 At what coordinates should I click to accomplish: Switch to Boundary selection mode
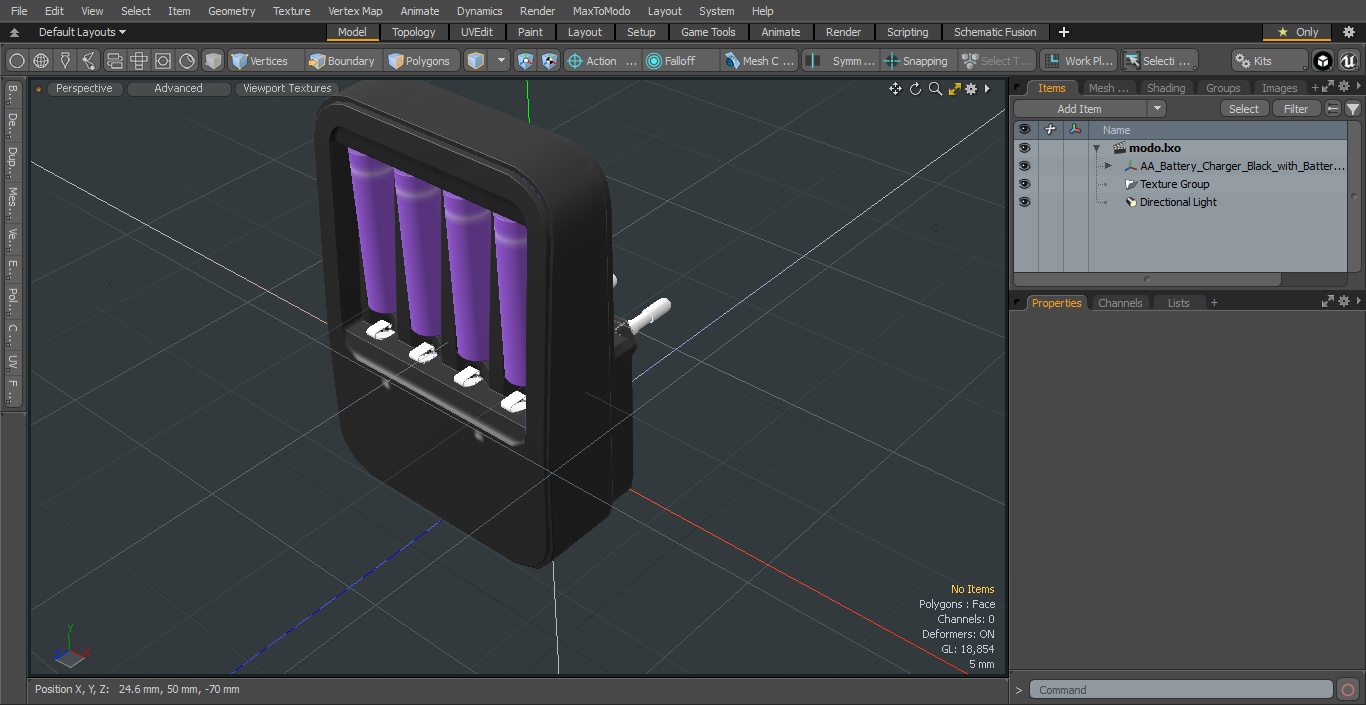tap(342, 61)
